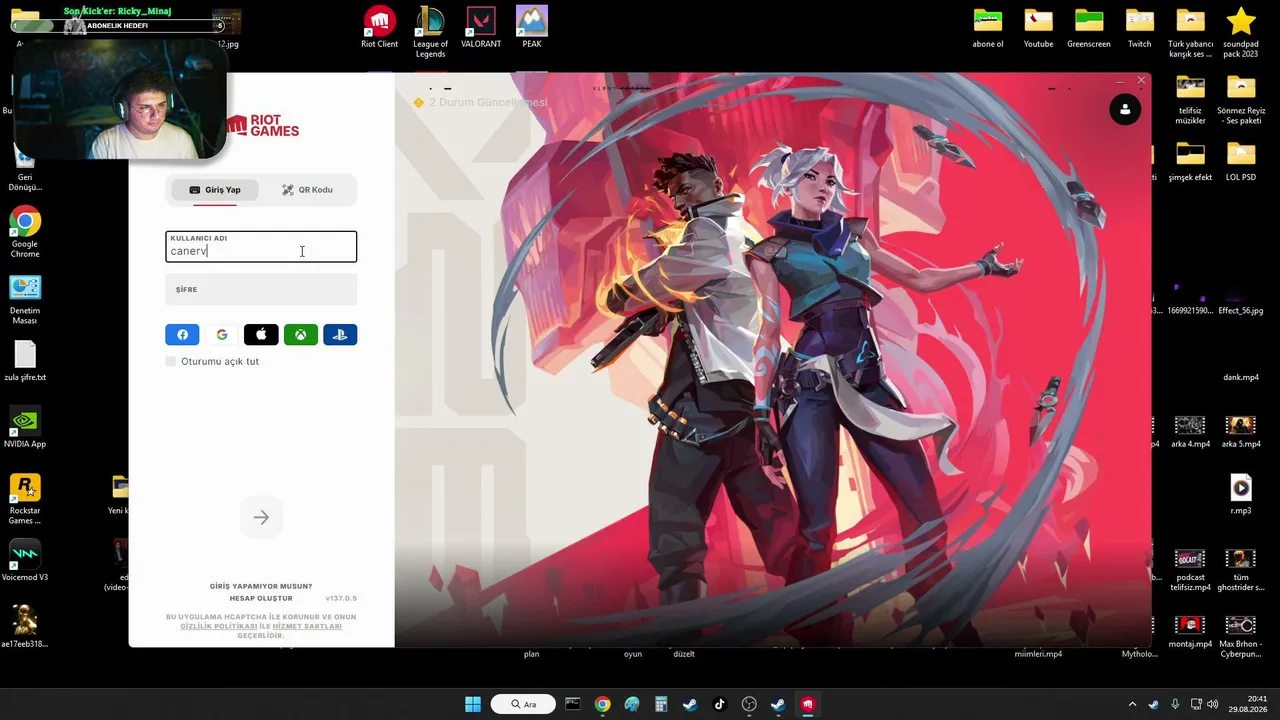The height and width of the screenshot is (720, 1280).
Task: Open the Giriş yapamıyor musun link
Action: 261,586
